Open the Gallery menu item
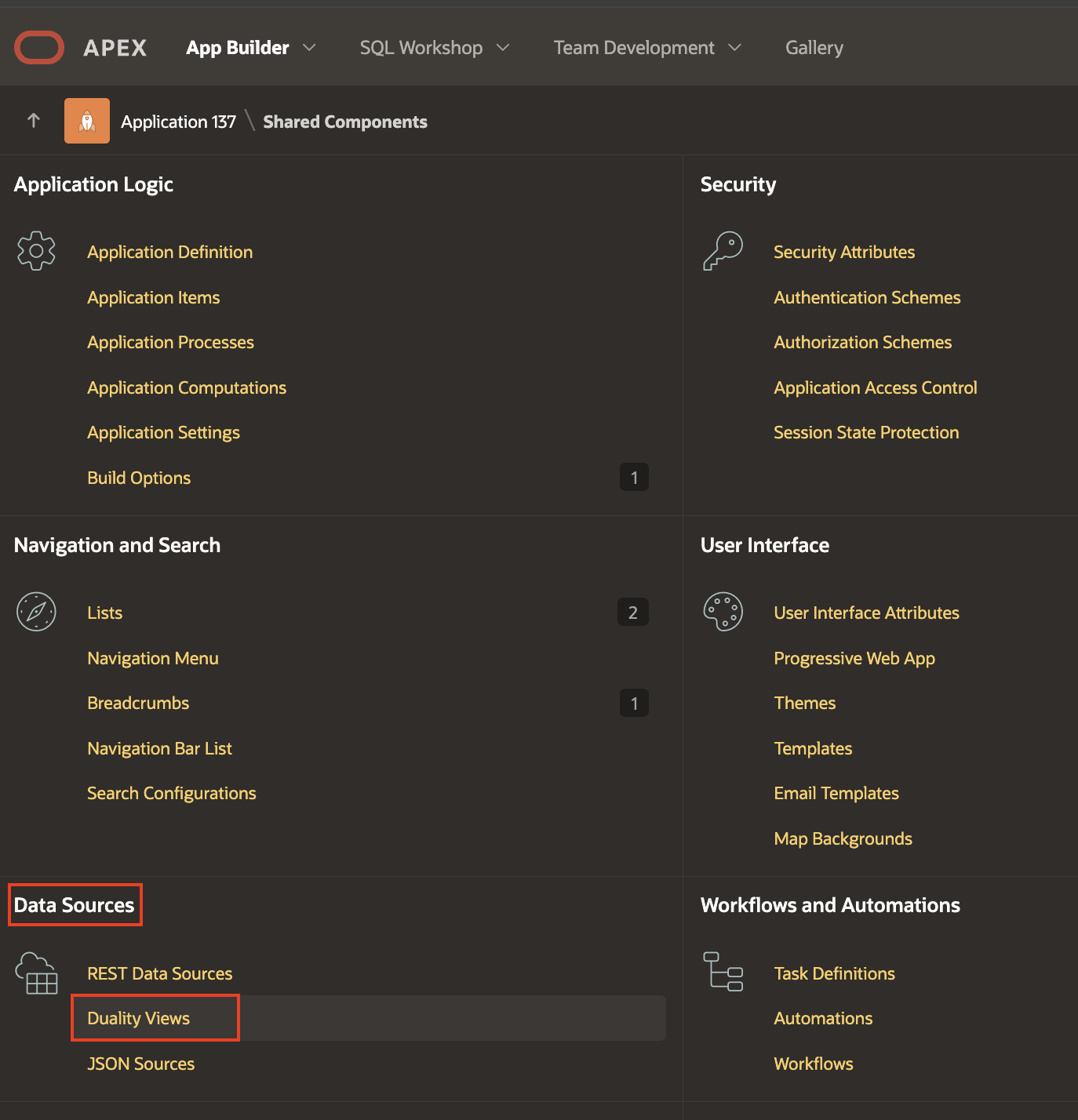1078x1120 pixels. click(814, 48)
